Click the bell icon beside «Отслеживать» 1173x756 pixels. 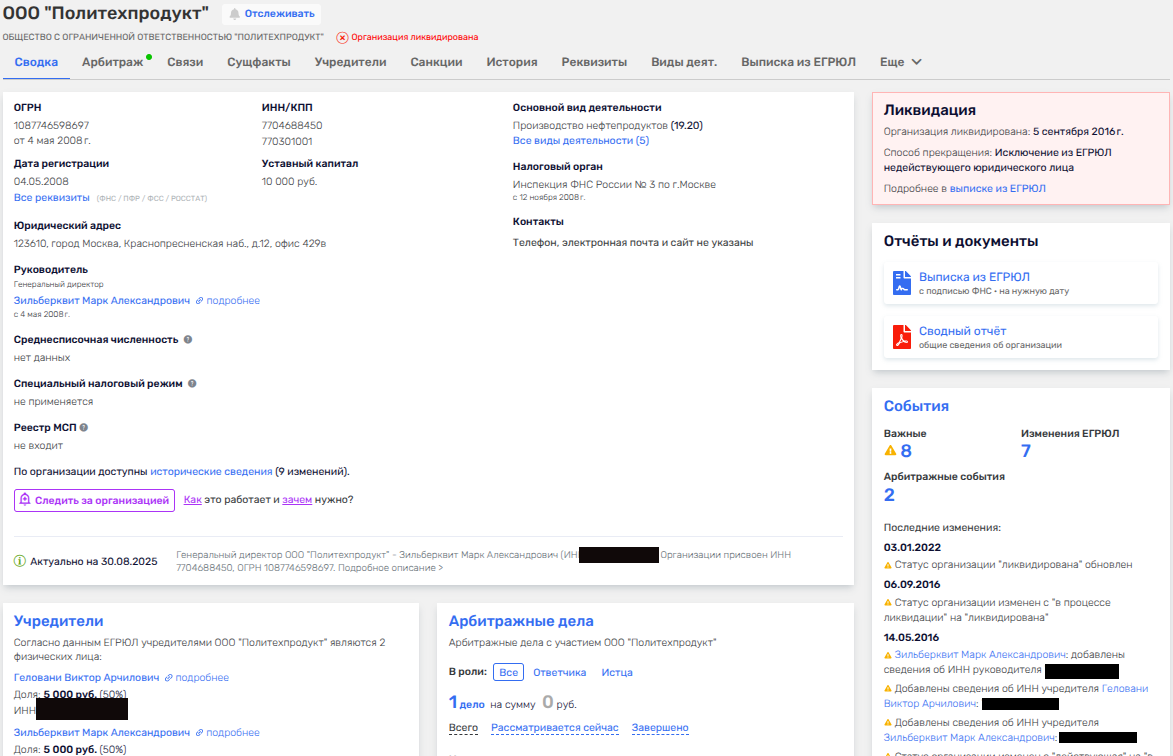click(x=235, y=14)
